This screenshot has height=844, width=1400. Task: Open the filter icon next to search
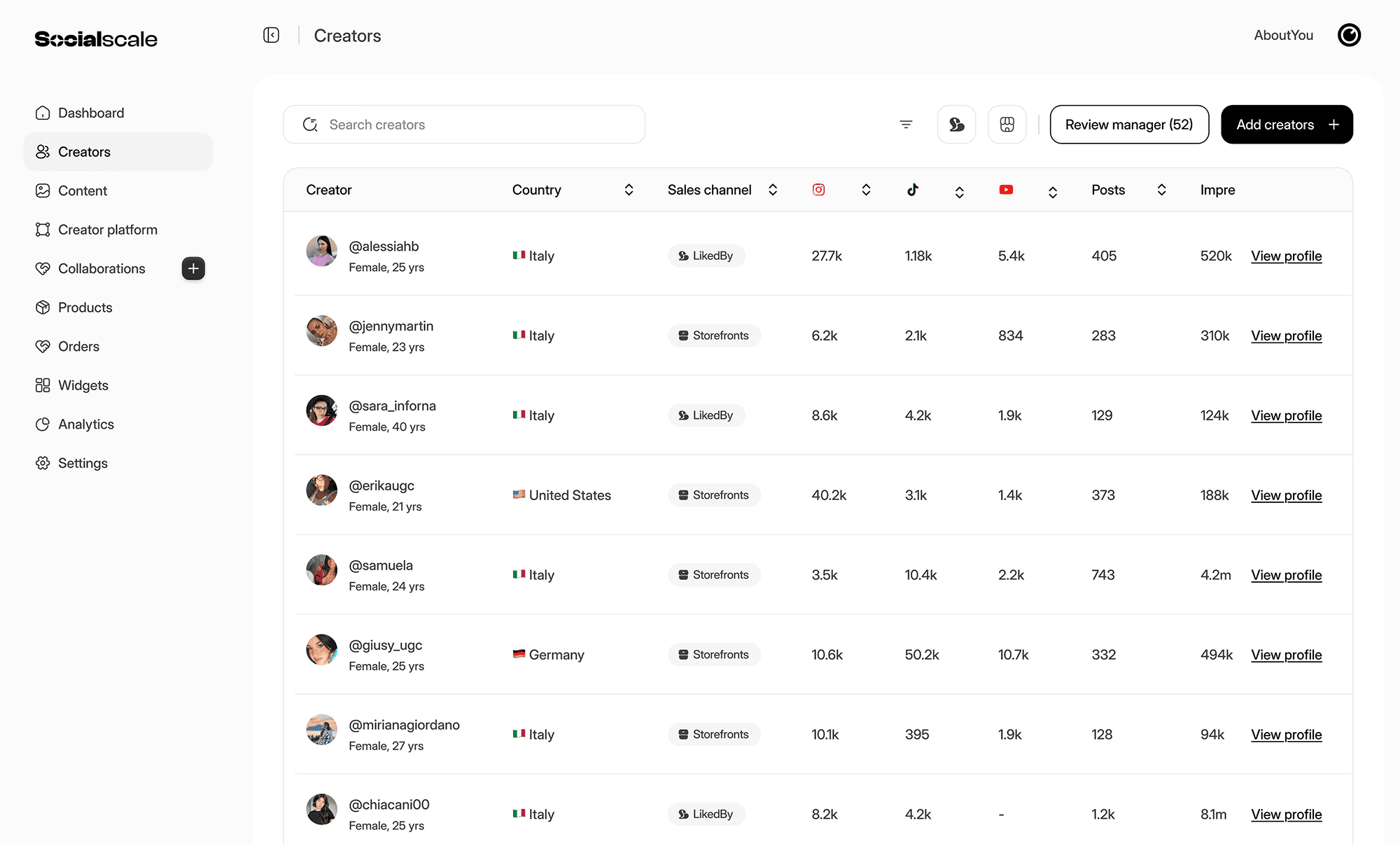[906, 125]
